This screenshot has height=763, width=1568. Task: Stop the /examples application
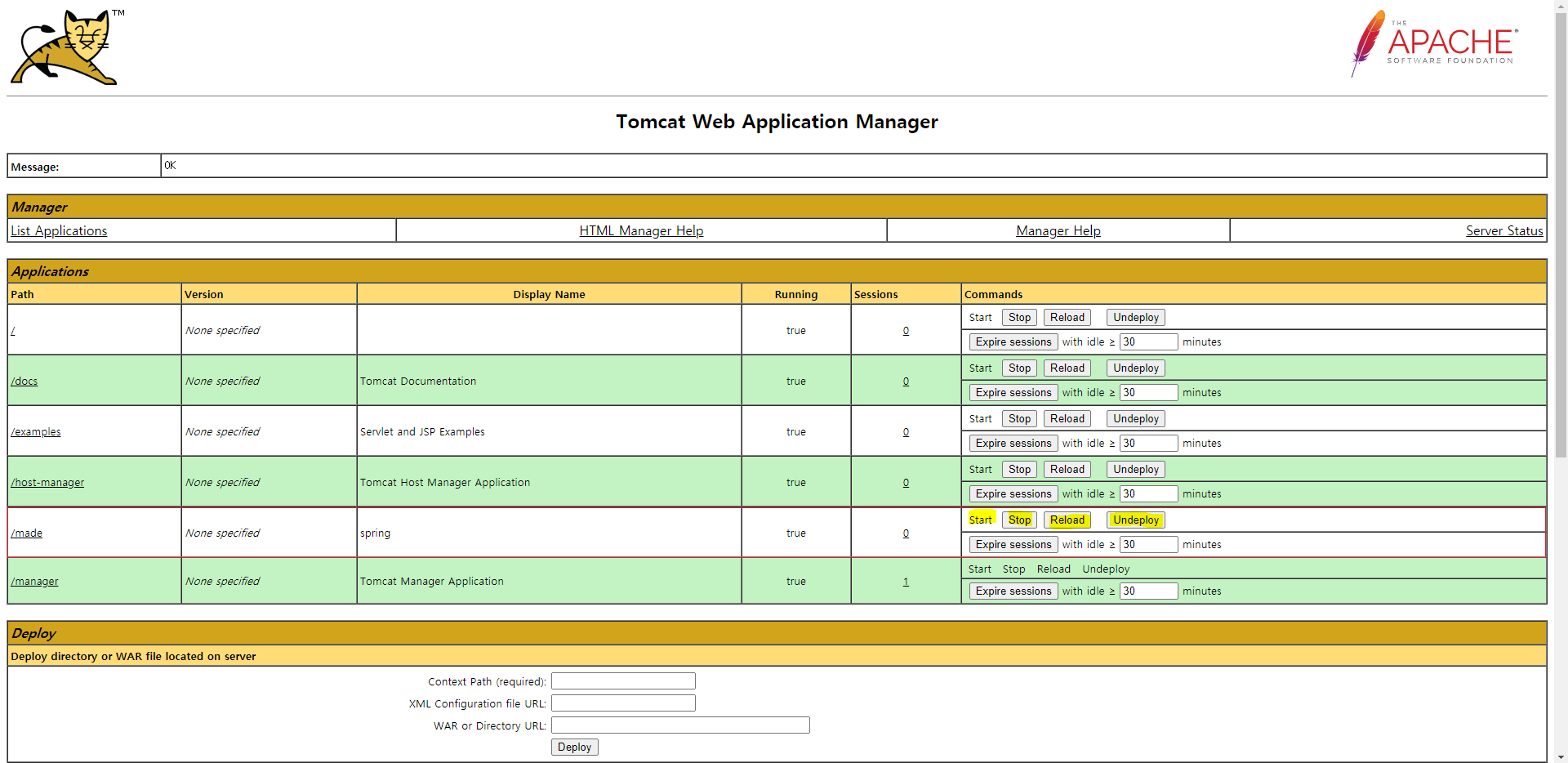coord(1019,419)
